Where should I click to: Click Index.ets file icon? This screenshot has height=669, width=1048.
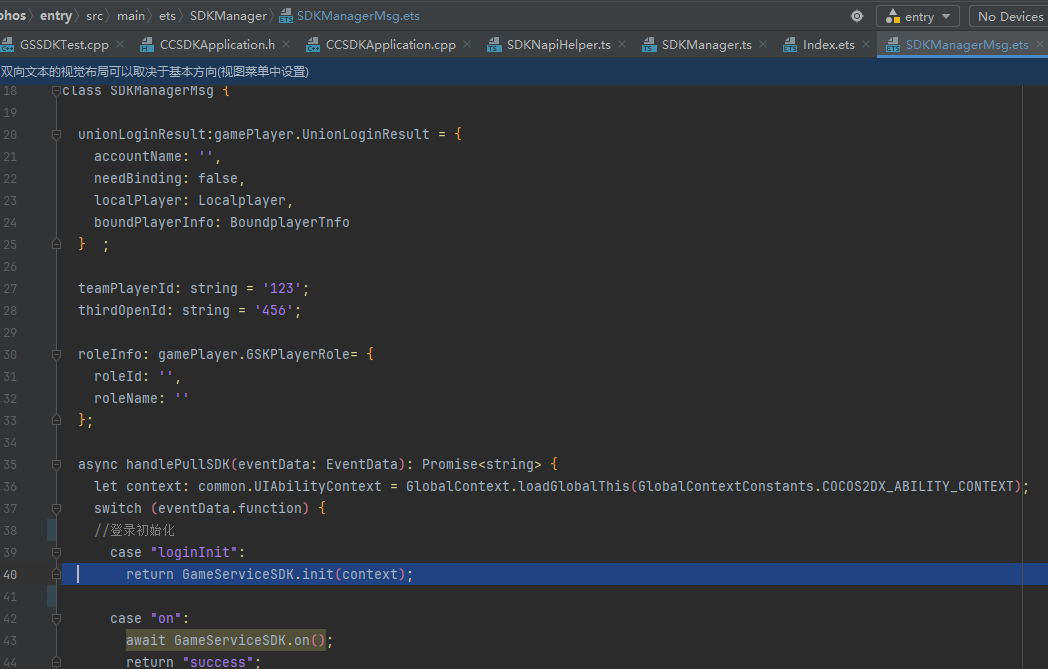click(789, 45)
